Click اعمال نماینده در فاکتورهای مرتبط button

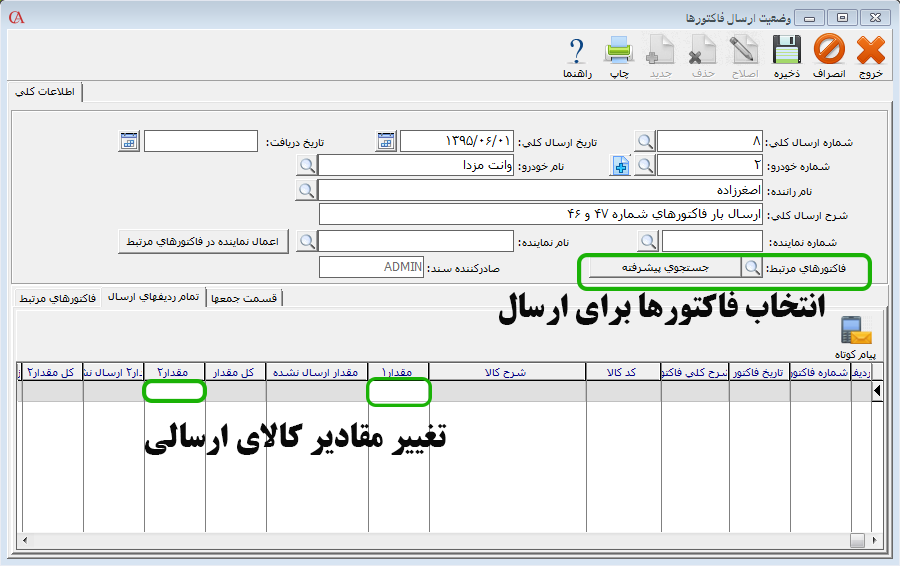[x=203, y=242]
